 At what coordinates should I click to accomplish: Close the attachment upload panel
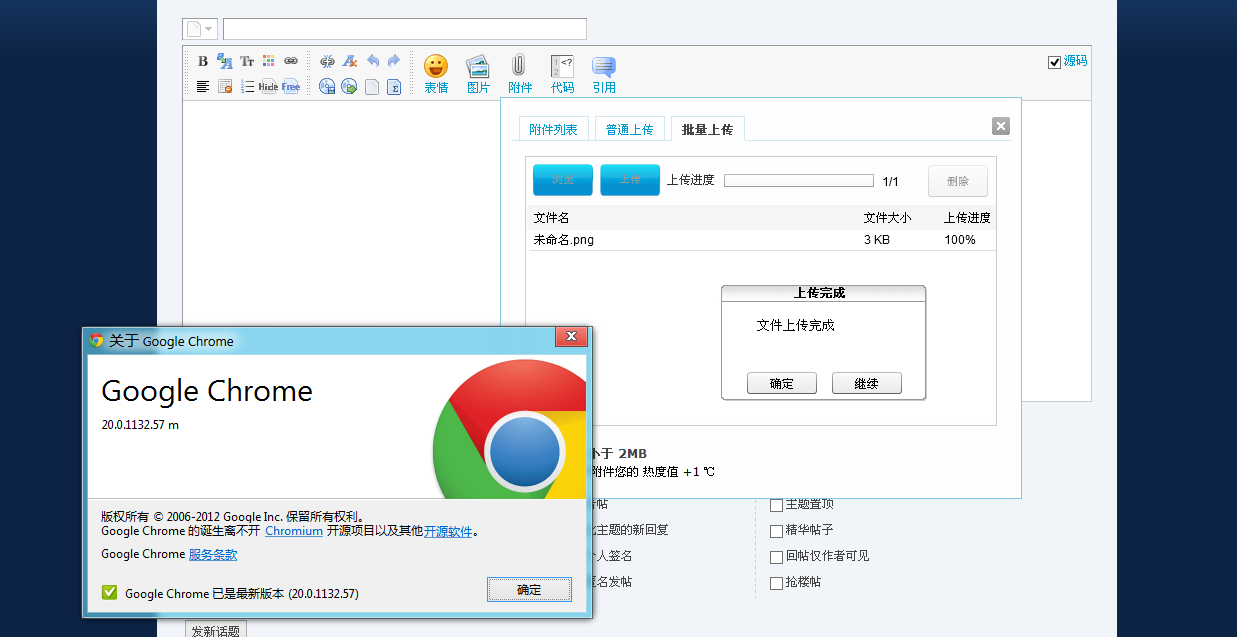pos(1001,126)
